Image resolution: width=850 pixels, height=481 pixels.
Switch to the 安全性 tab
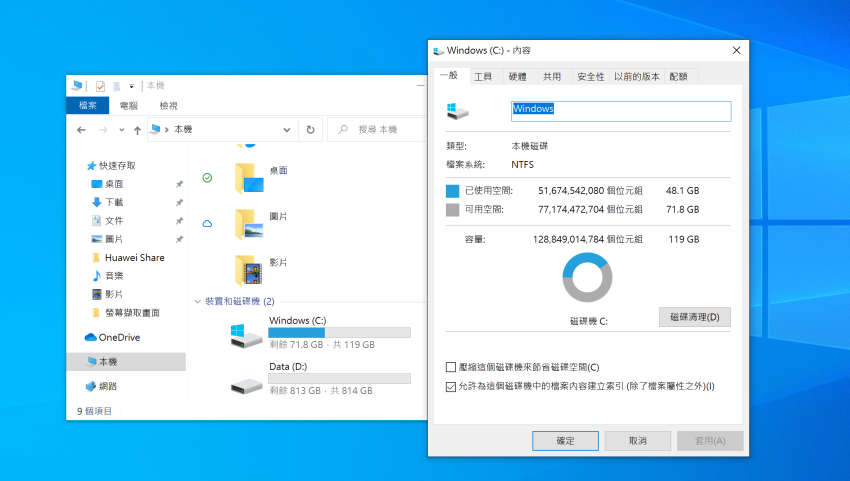click(x=591, y=76)
